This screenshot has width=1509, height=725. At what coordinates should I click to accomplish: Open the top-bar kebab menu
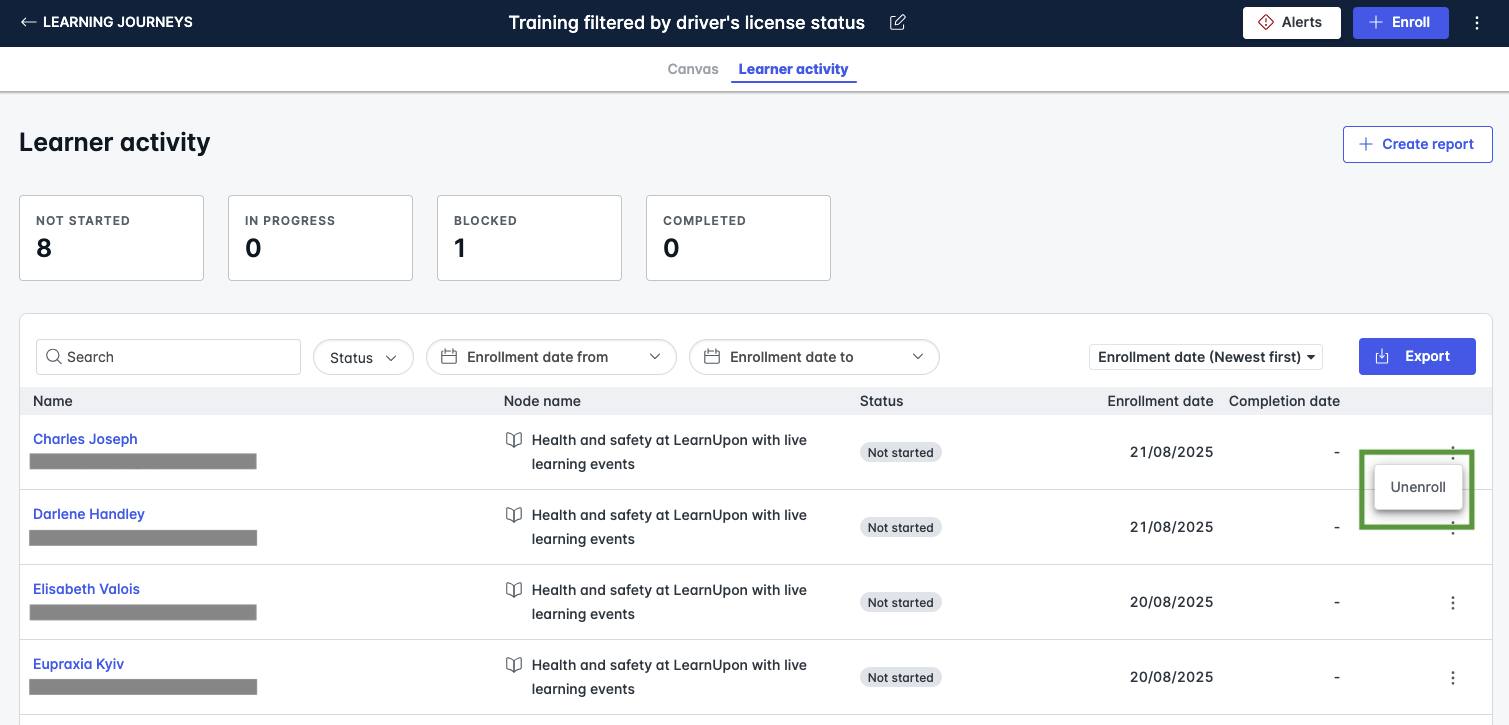pyautogui.click(x=1477, y=23)
